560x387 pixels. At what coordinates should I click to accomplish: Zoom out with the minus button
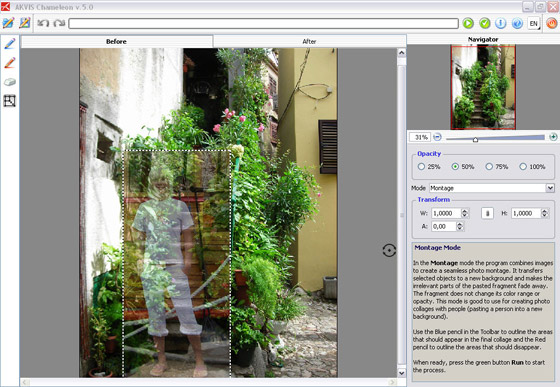tap(438, 137)
